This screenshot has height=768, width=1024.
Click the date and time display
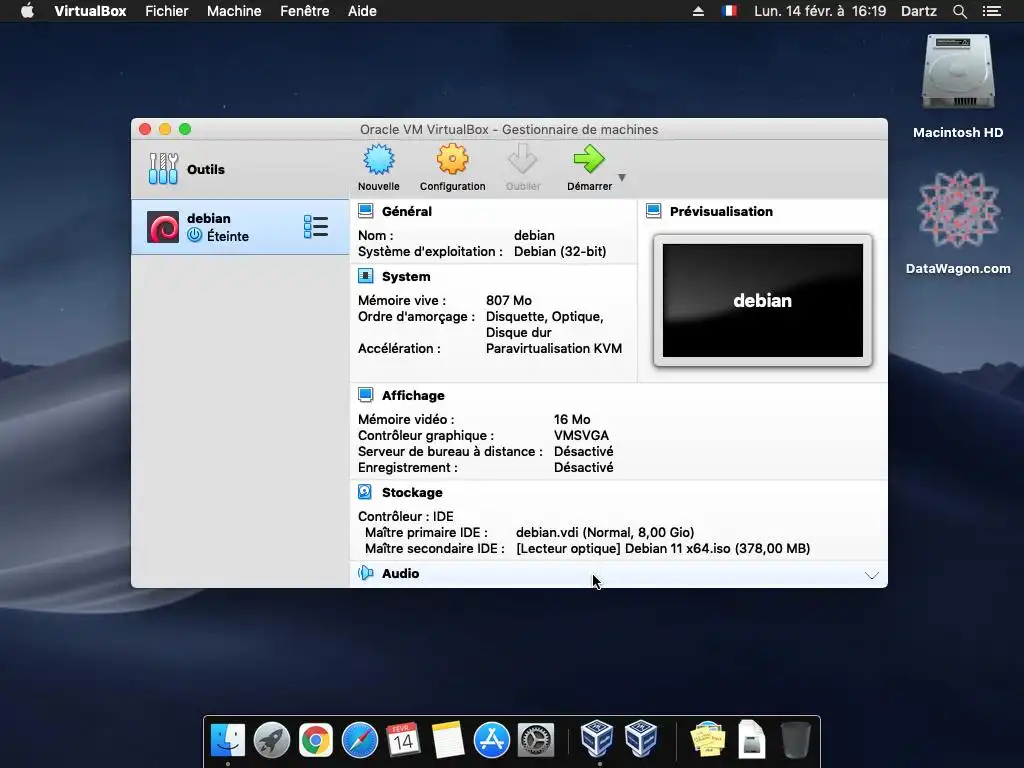tap(820, 11)
